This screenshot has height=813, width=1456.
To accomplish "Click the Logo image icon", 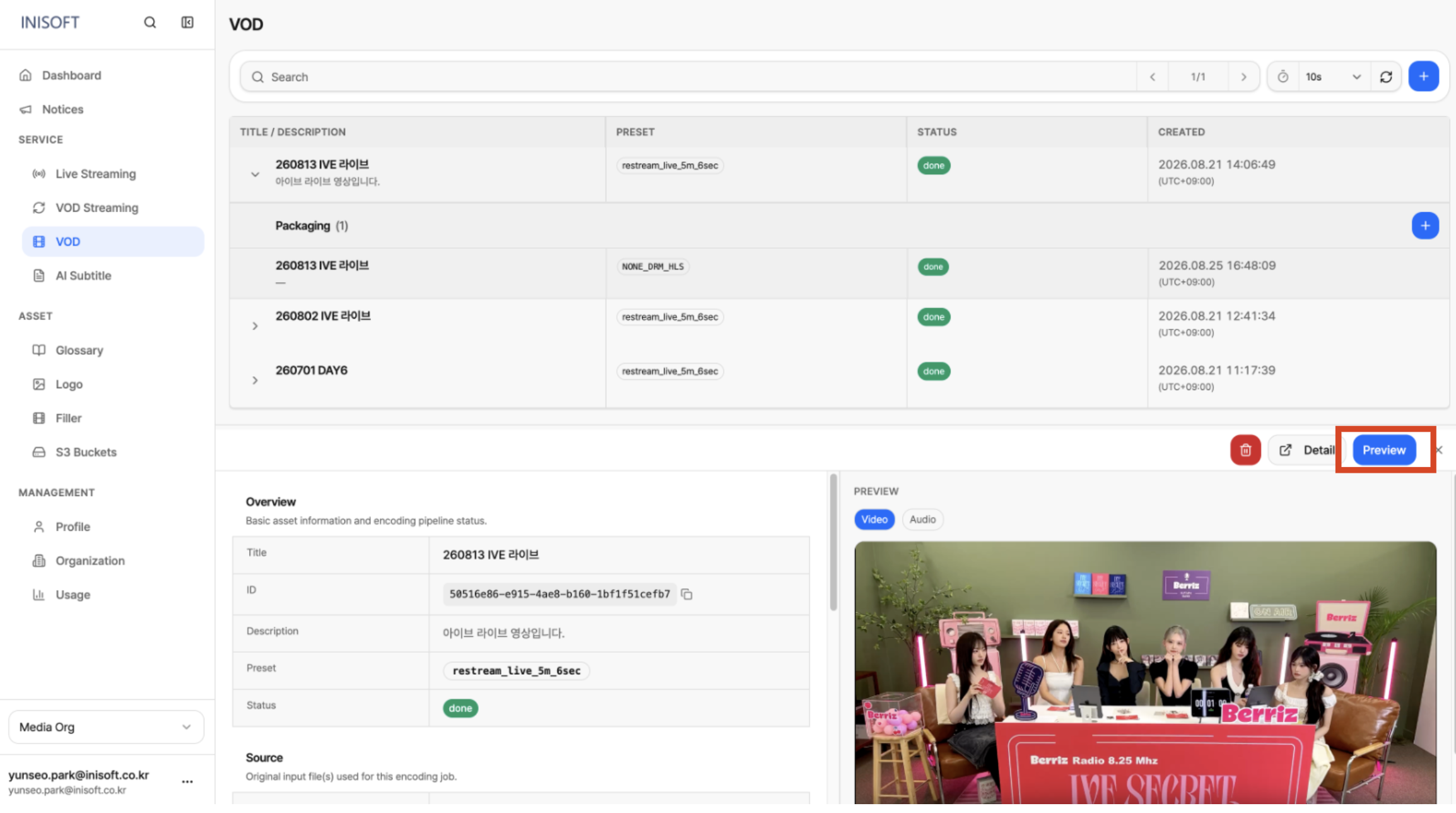I will click(39, 384).
